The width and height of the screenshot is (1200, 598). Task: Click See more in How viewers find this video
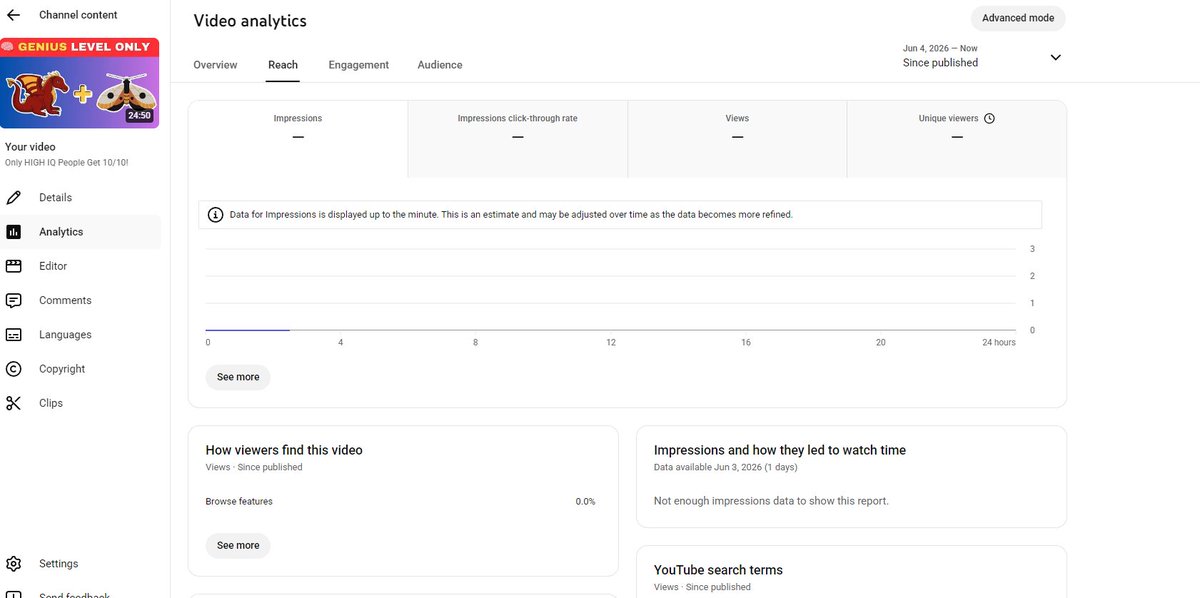click(238, 545)
